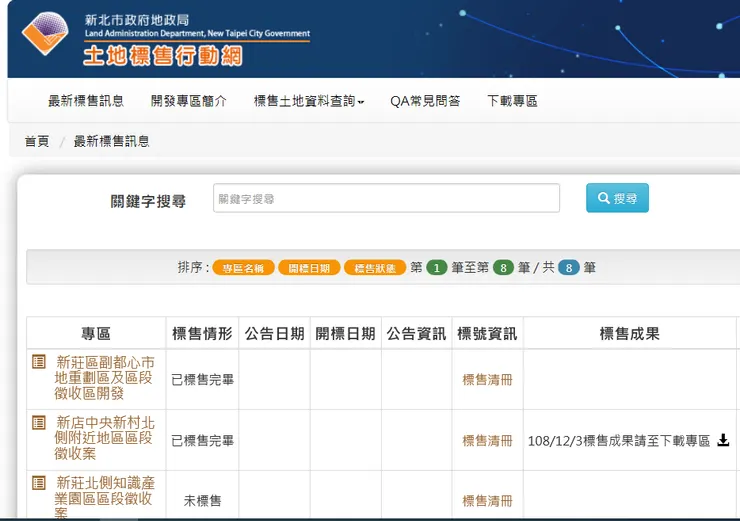Focus the 關鍵字搜尋 input field

click(x=386, y=198)
